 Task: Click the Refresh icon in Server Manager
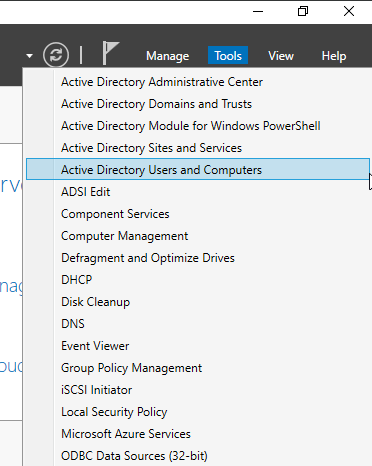tap(56, 55)
